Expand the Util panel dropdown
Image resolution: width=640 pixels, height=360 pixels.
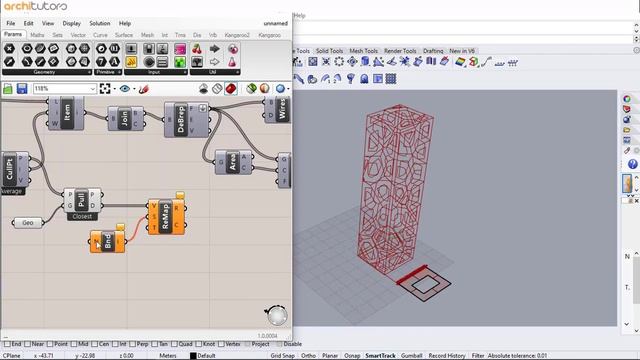[x=238, y=72]
